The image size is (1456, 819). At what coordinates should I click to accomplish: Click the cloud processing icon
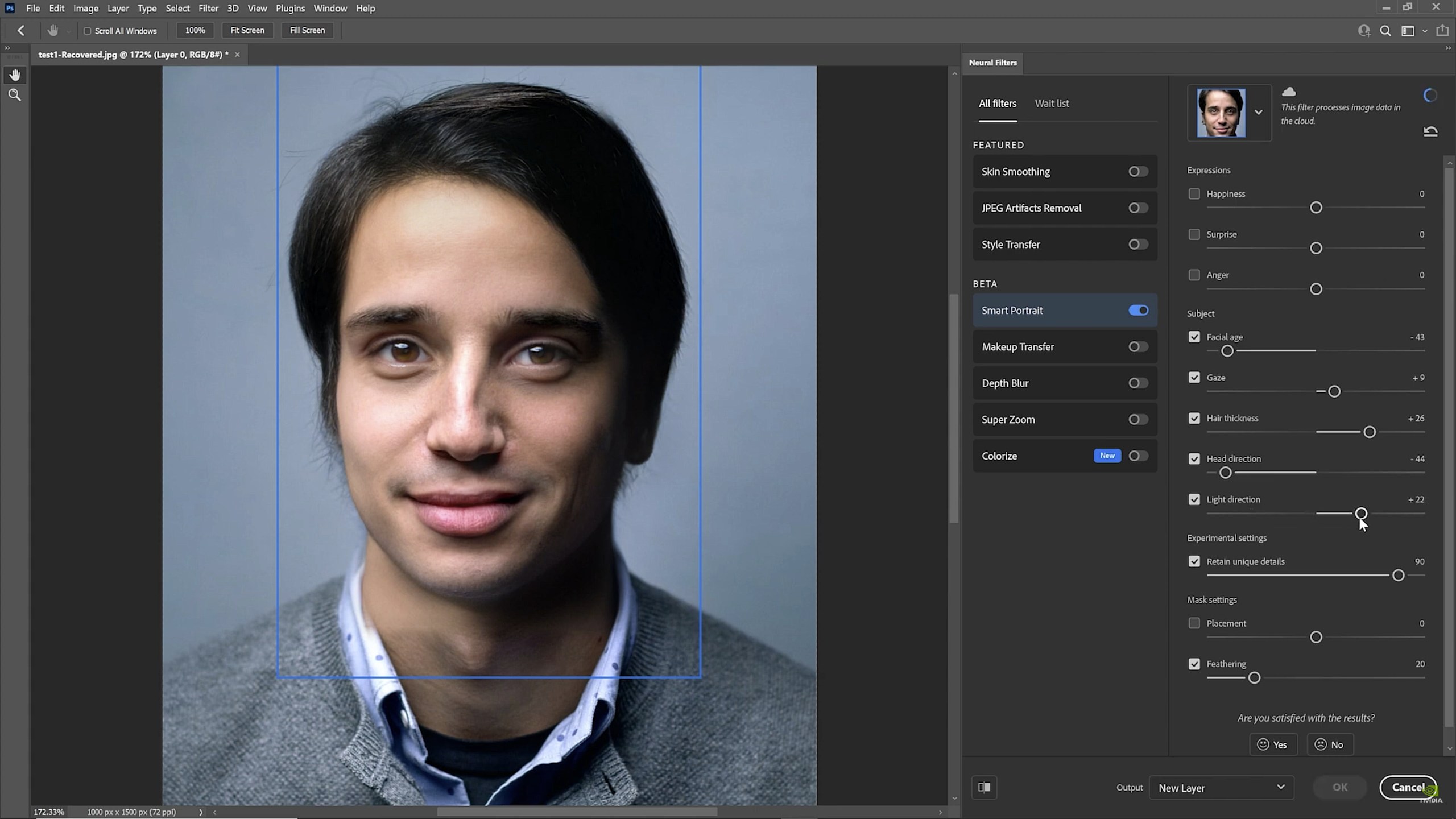click(1289, 92)
